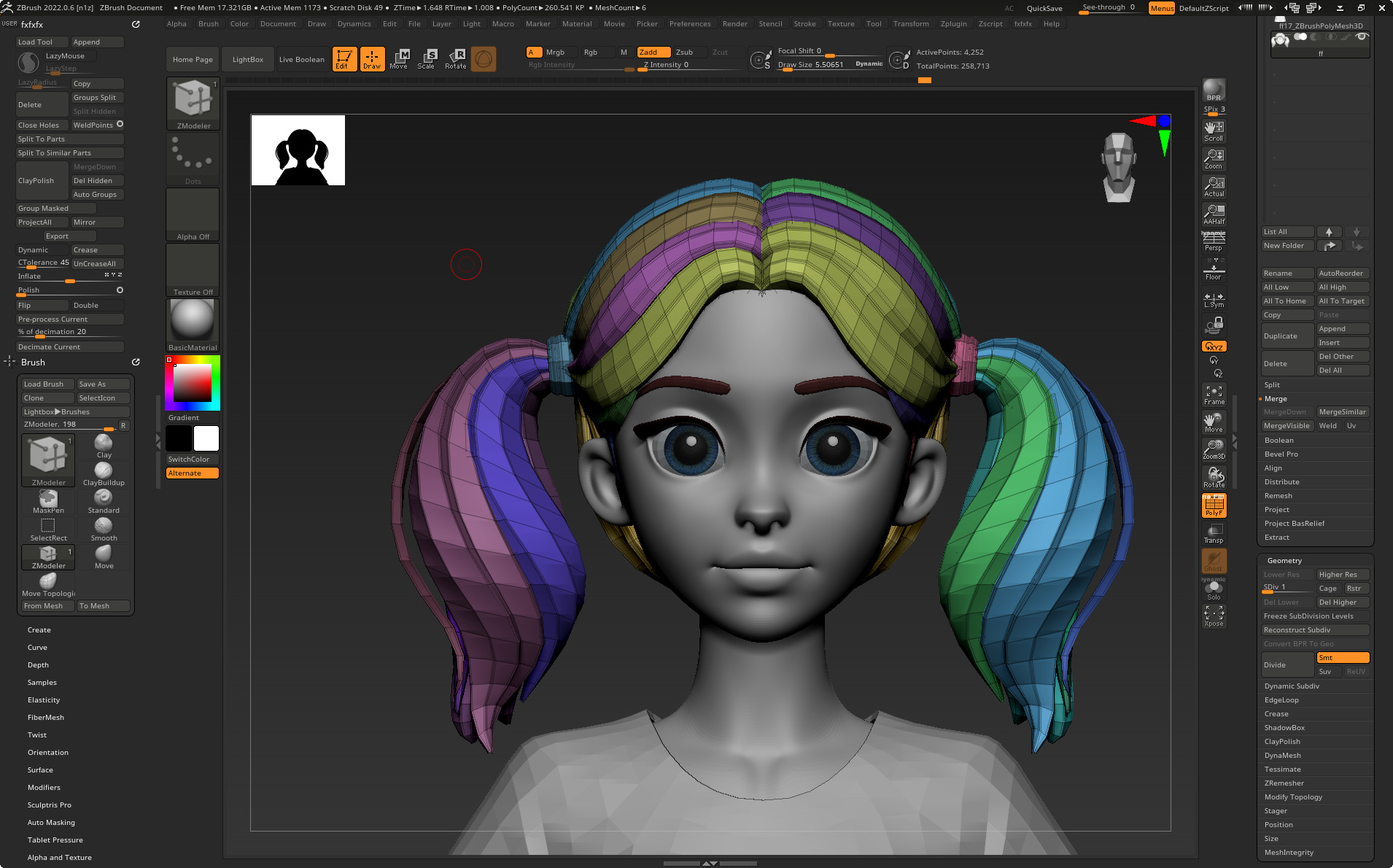
Task: Select the Move Topological brush
Action: [49, 585]
